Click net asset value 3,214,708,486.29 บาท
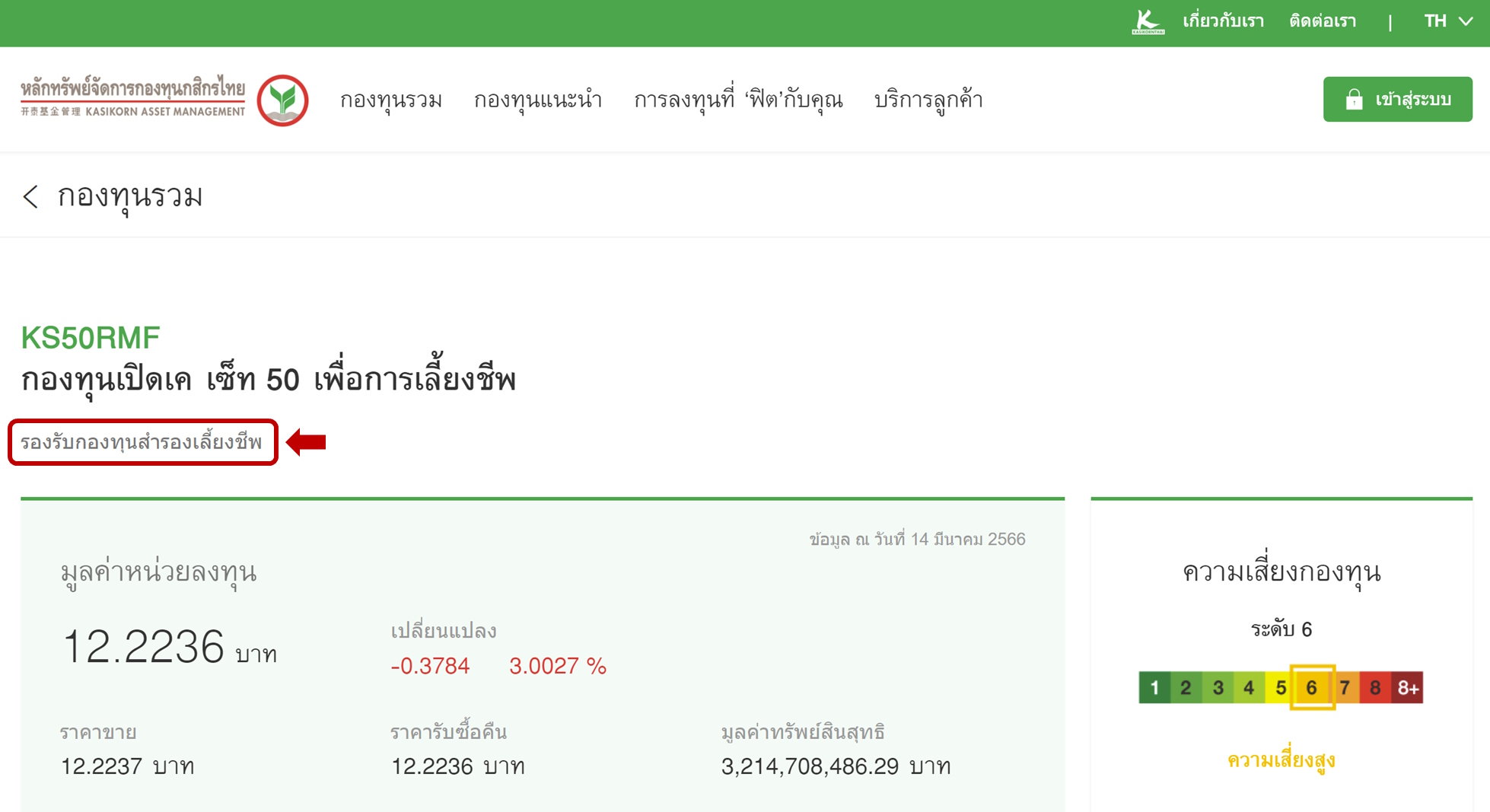Viewport: 1490px width, 812px height. pos(836,766)
